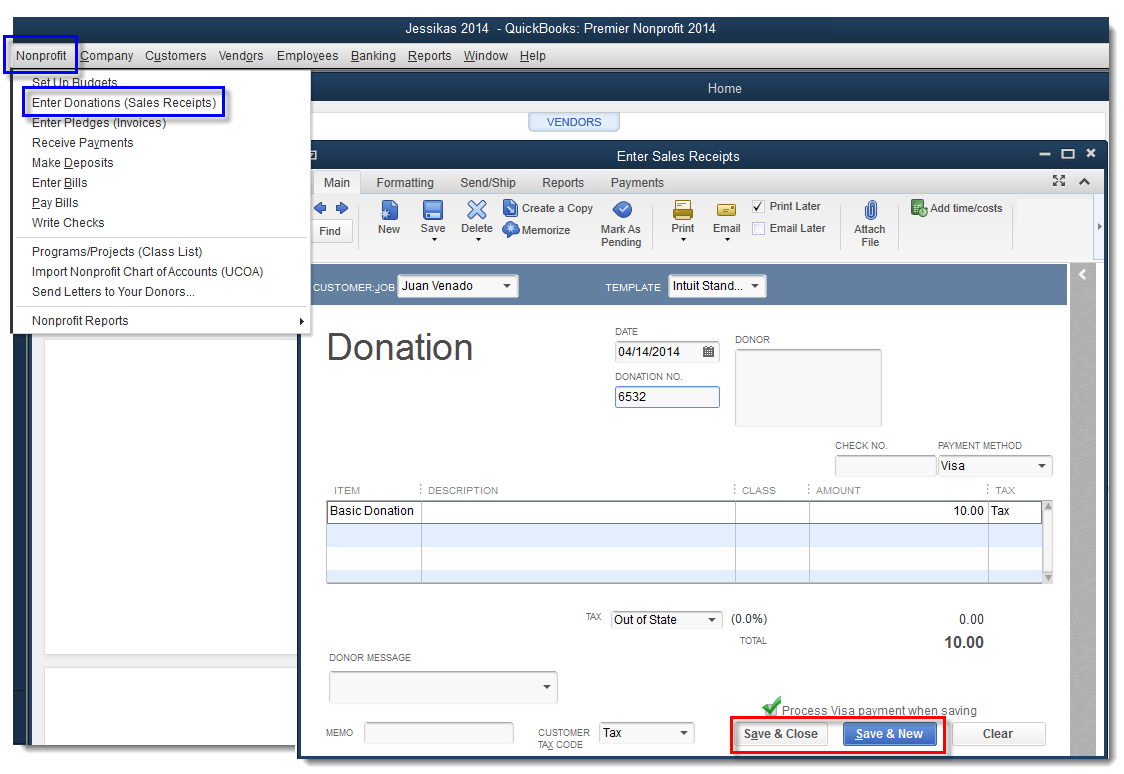
Task: Switch to the Formatting tab
Action: (405, 183)
